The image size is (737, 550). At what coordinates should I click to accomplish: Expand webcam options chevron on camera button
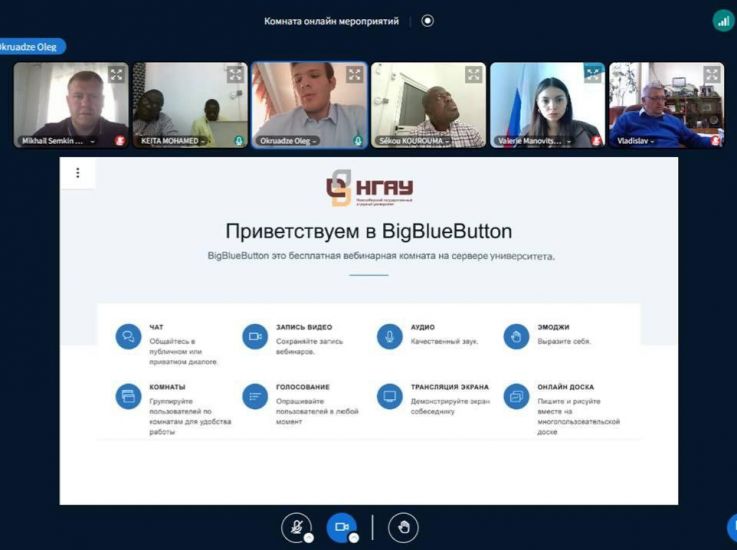[354, 538]
